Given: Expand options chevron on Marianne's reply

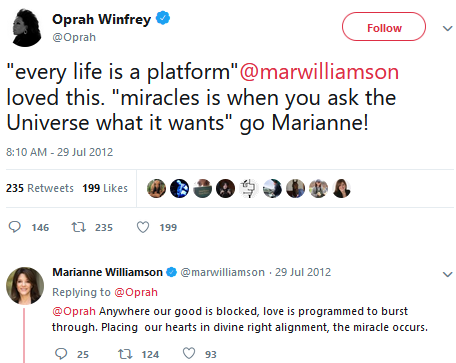Looking at the screenshot, I should coord(447,274).
